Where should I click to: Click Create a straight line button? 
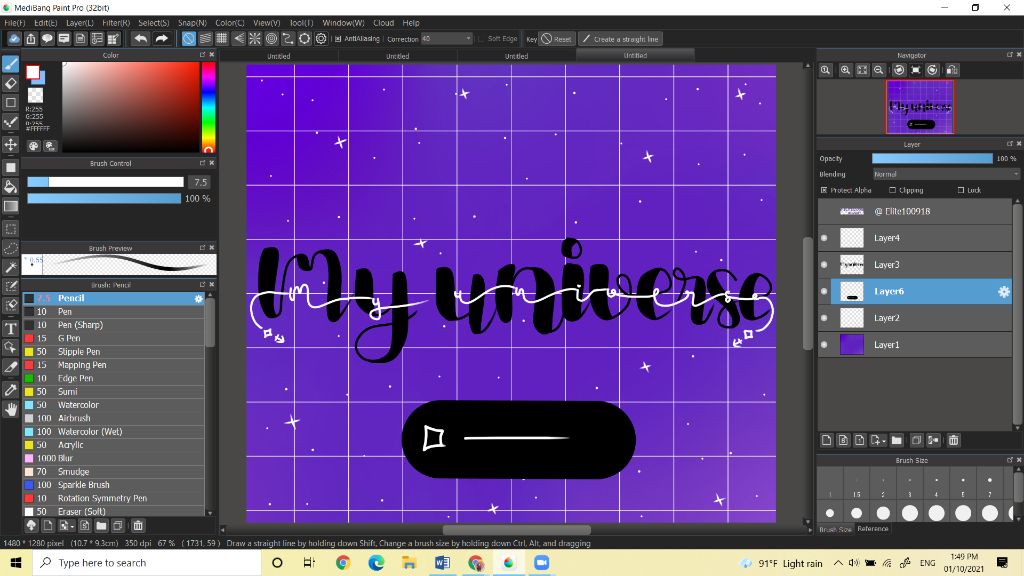point(620,39)
